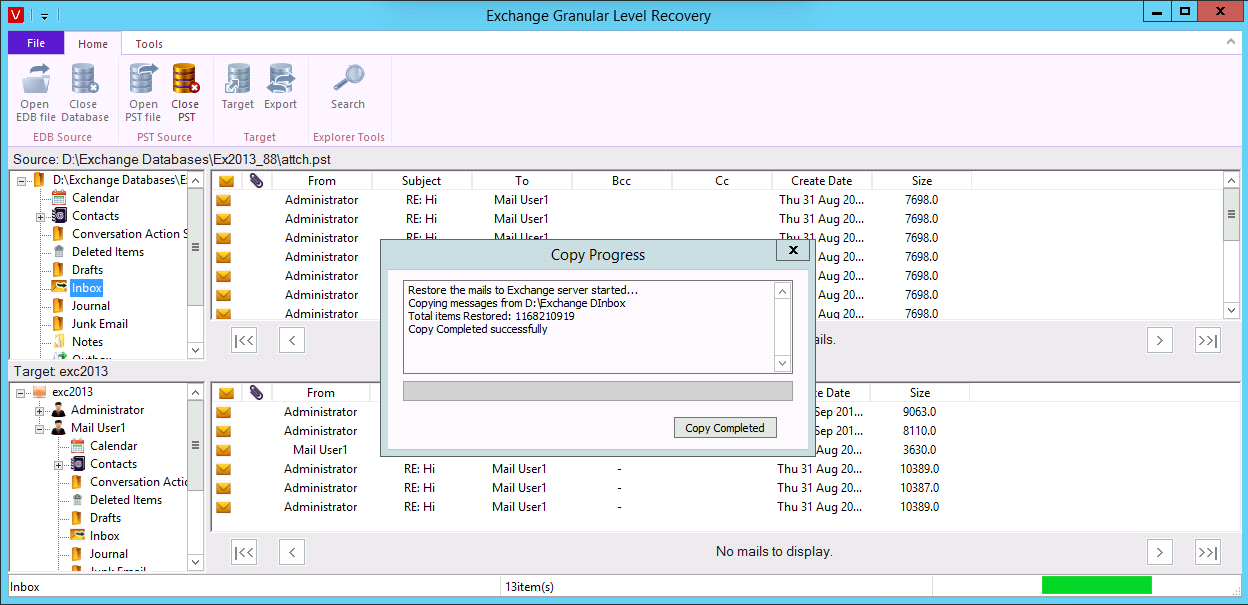The width and height of the screenshot is (1248, 605).
Task: Click source tree scrollbar up arrow
Action: pos(196,181)
